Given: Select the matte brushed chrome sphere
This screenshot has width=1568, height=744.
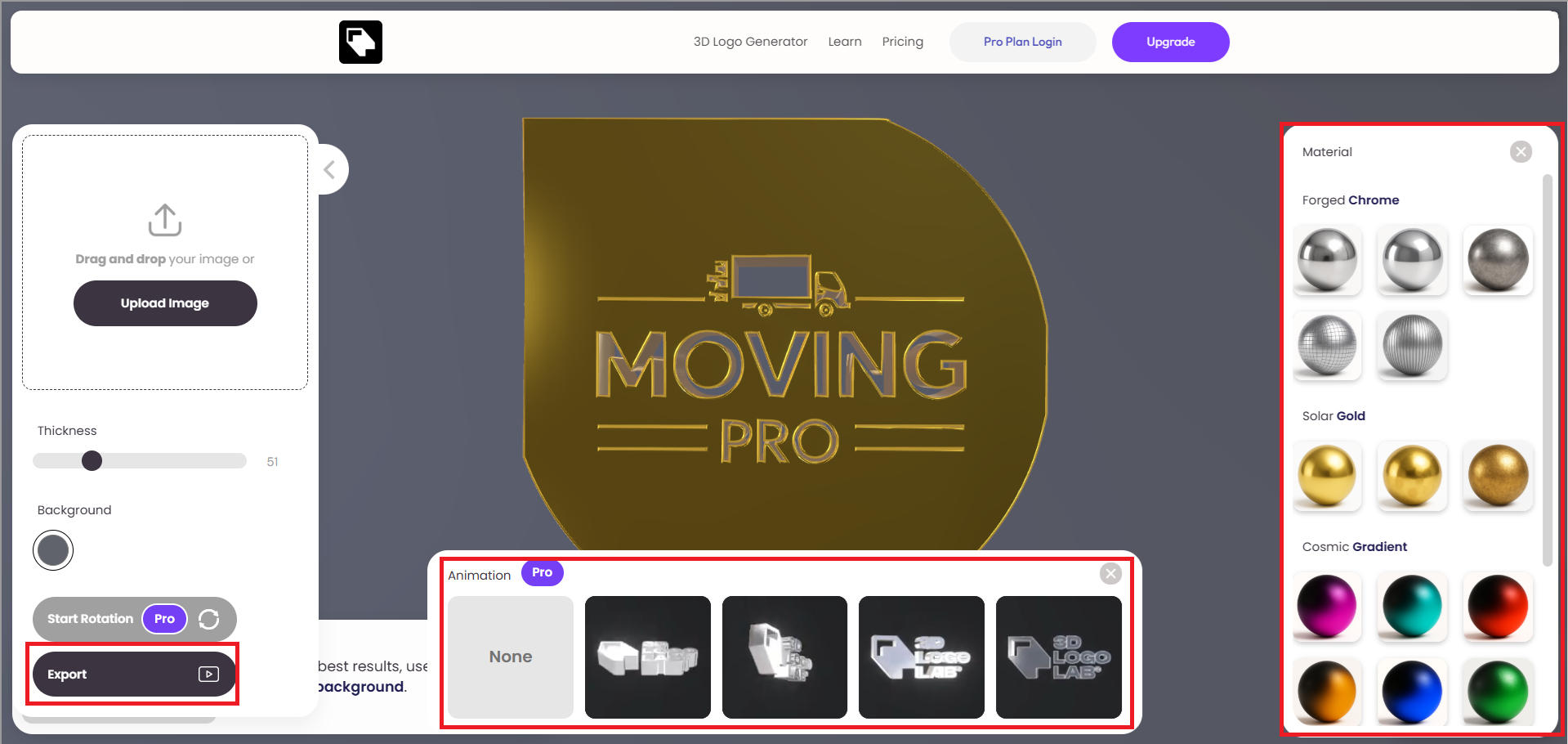Looking at the screenshot, I should click(x=1498, y=260).
